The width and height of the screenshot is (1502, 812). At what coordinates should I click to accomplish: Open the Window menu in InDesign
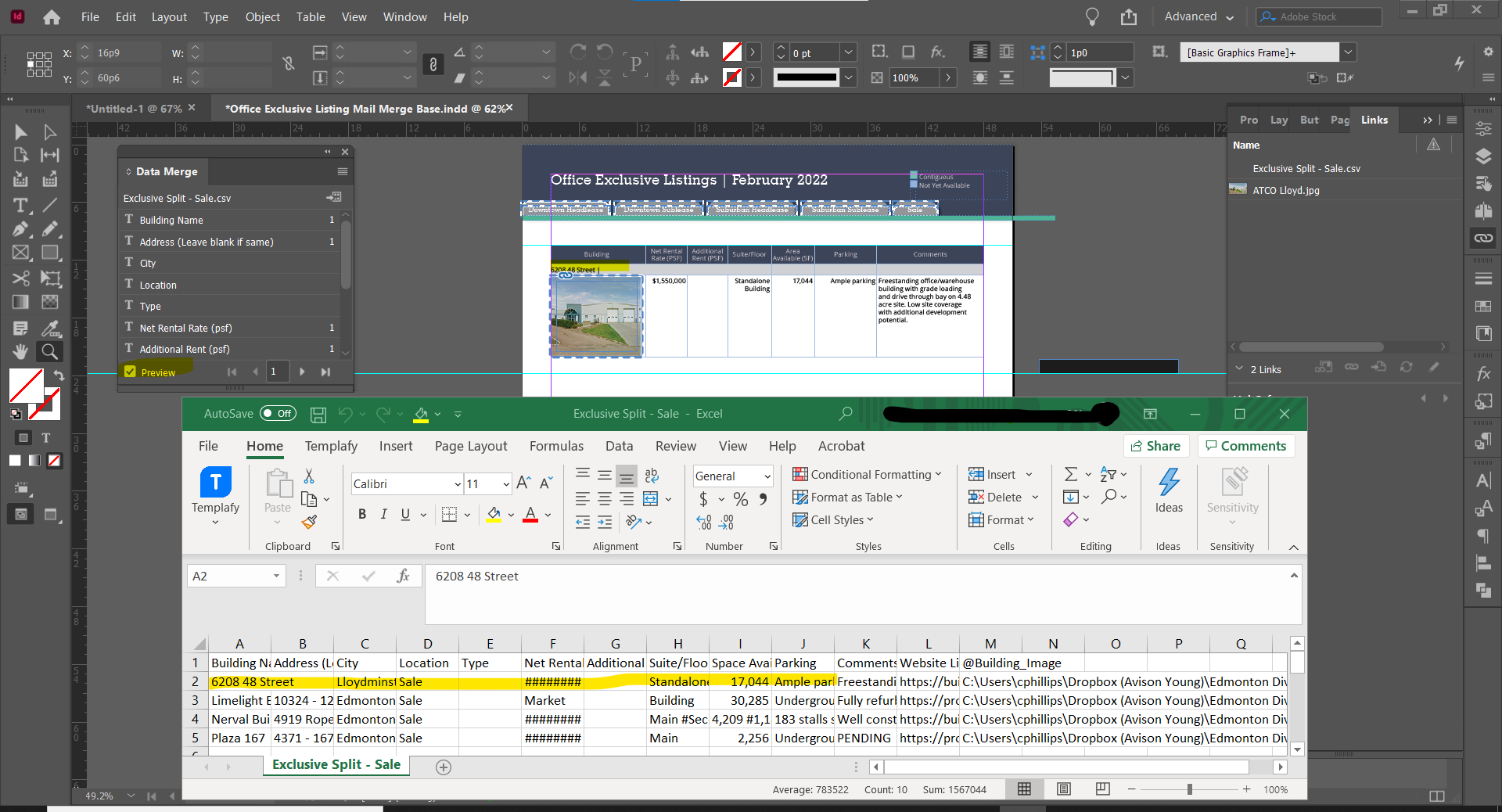pyautogui.click(x=404, y=16)
